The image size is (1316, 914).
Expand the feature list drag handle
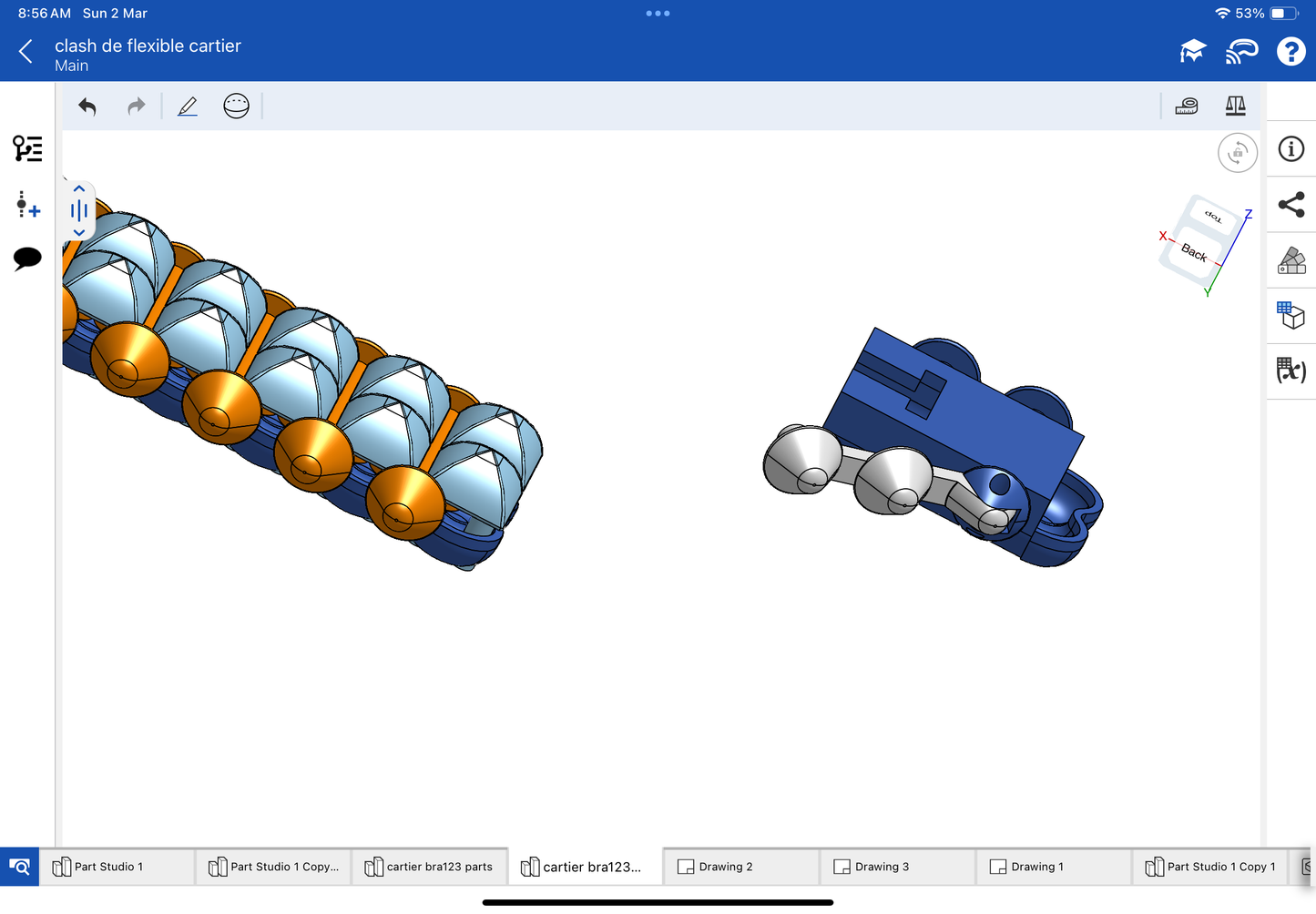tap(79, 210)
